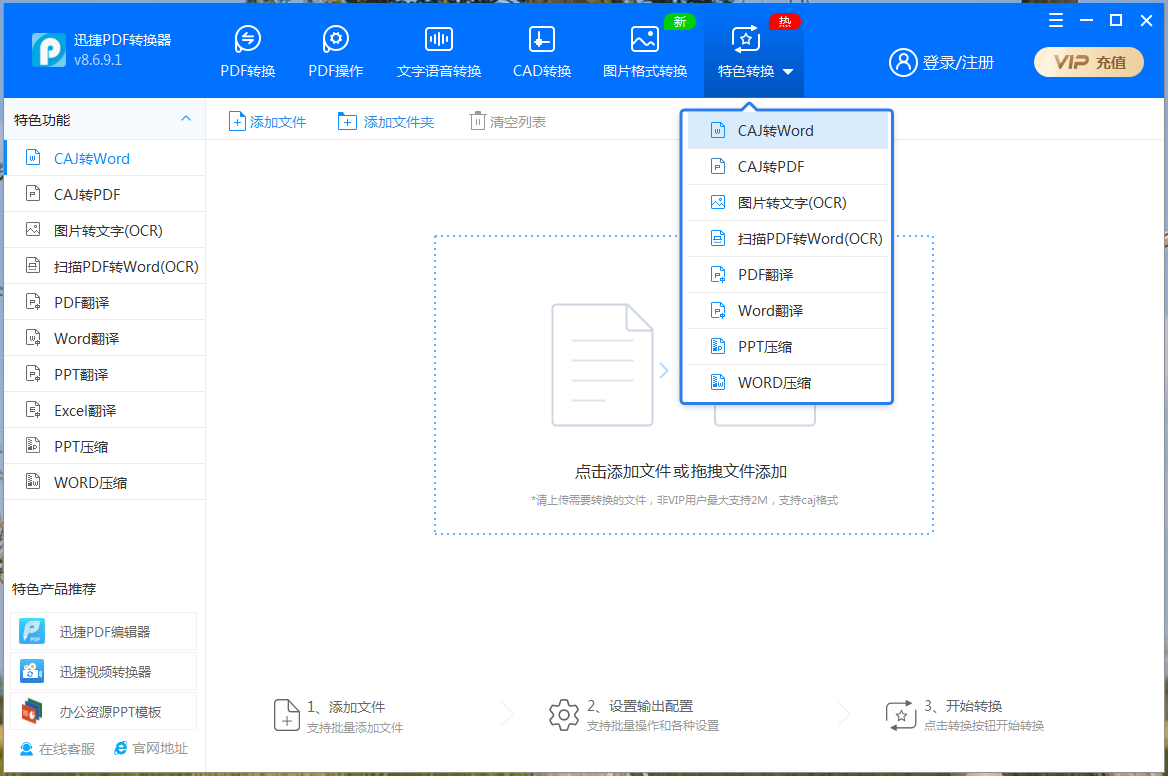
Task: Choose 图片转文字(OCR) from dropdown menu
Action: (x=787, y=203)
